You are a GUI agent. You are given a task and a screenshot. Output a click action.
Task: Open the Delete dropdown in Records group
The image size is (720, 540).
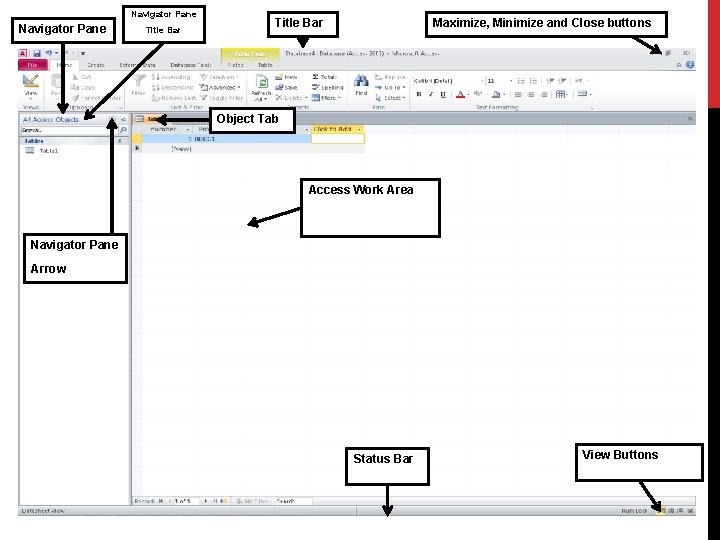point(291,98)
